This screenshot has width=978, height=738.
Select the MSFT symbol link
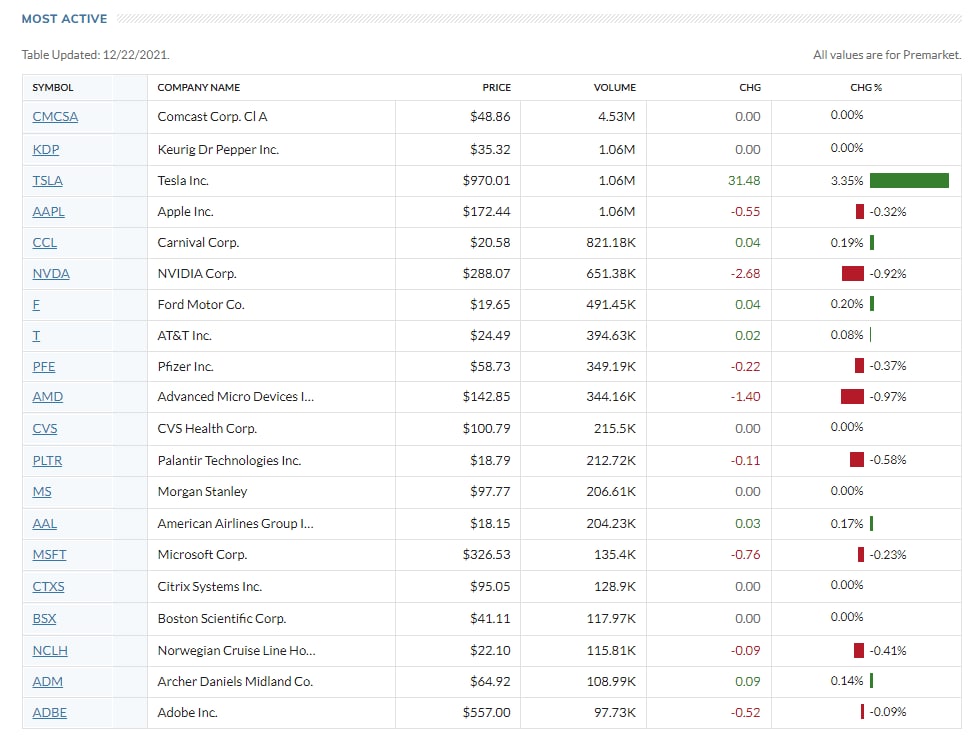pos(49,554)
